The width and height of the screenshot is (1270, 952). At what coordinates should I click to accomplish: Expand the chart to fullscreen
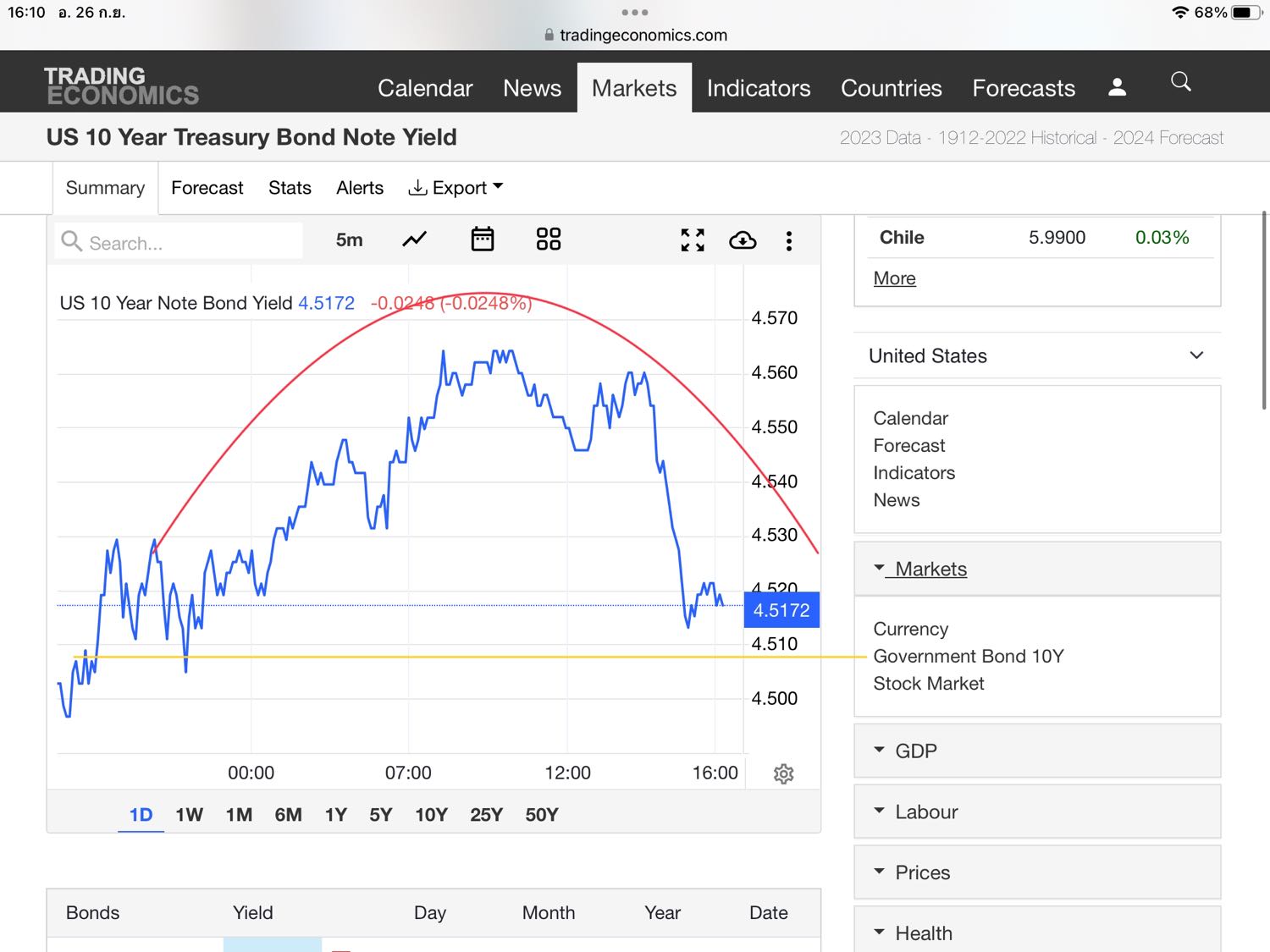693,240
